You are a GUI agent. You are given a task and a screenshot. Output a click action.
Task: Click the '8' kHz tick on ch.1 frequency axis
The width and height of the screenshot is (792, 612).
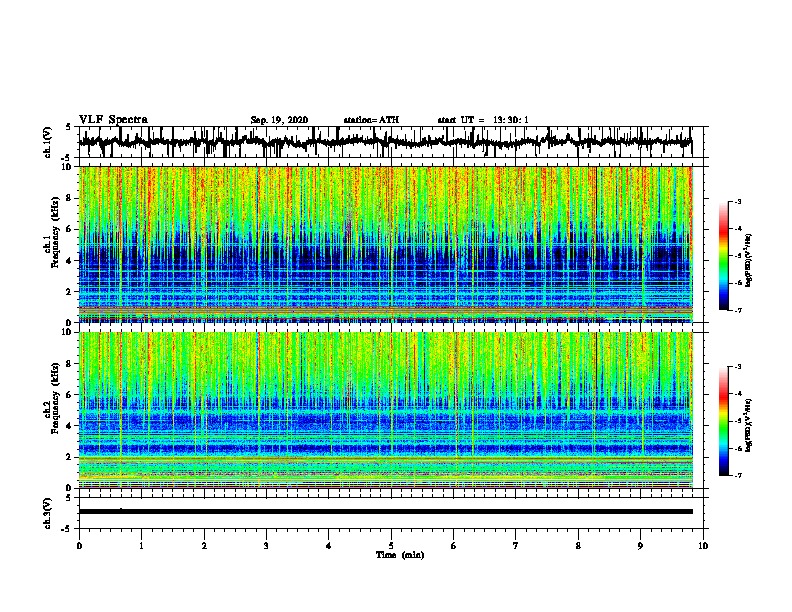(x=69, y=198)
